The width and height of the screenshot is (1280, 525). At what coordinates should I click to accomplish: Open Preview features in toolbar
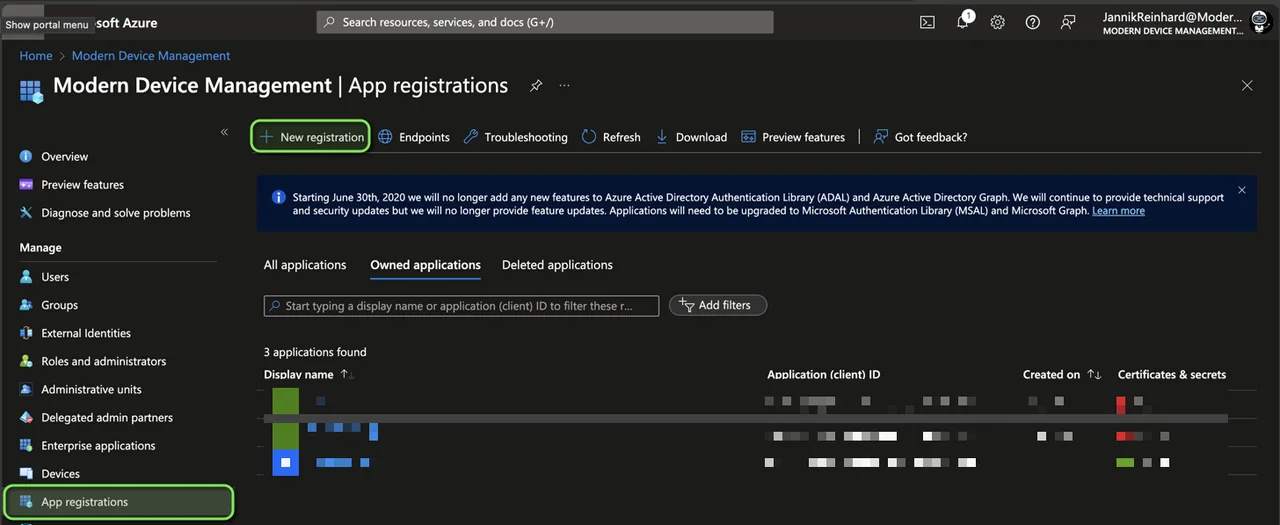pos(793,137)
